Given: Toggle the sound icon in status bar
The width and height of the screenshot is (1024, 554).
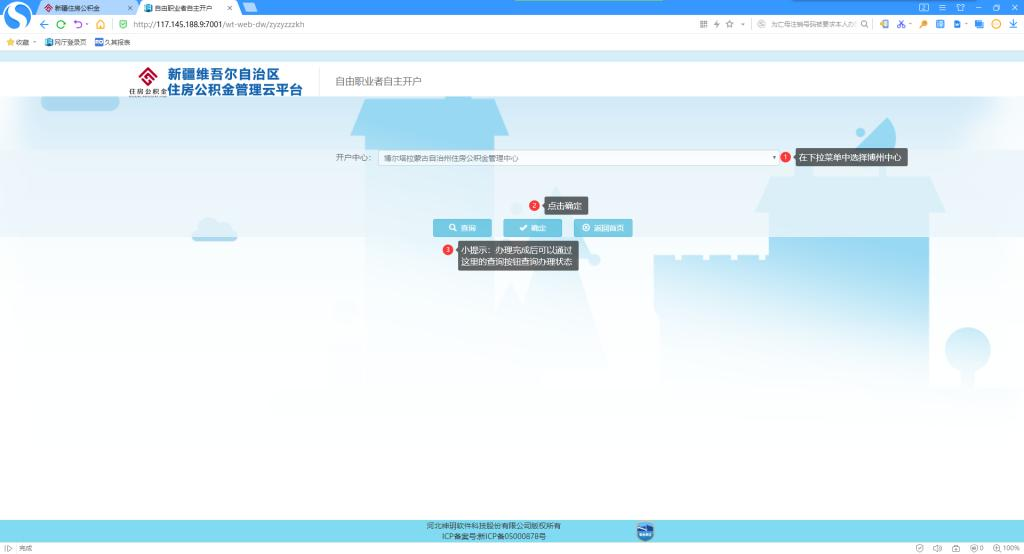Looking at the screenshot, I should pyautogui.click(x=937, y=548).
